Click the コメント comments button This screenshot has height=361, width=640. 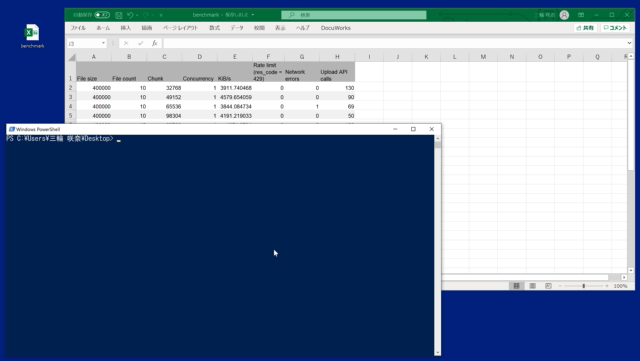pos(615,28)
